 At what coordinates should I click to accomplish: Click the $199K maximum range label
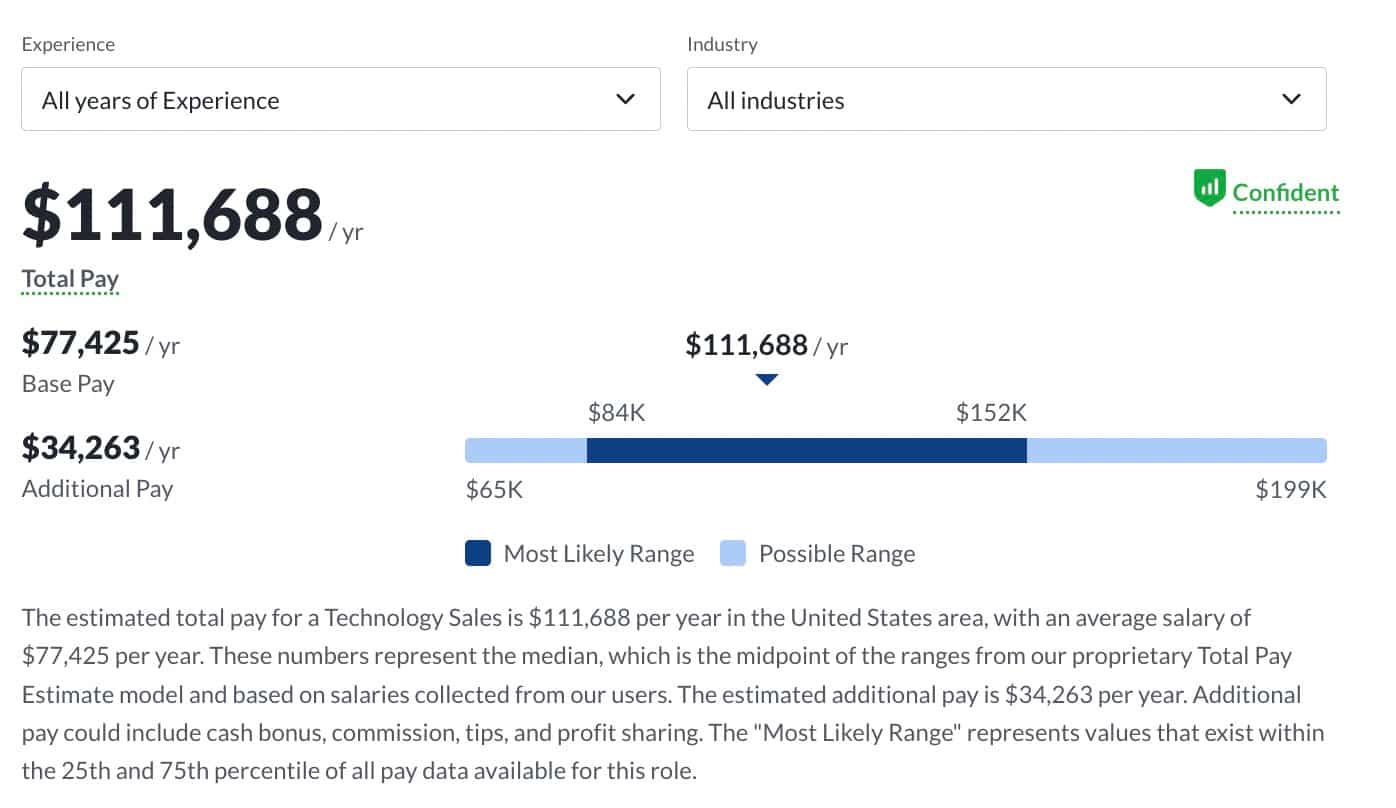point(1291,490)
